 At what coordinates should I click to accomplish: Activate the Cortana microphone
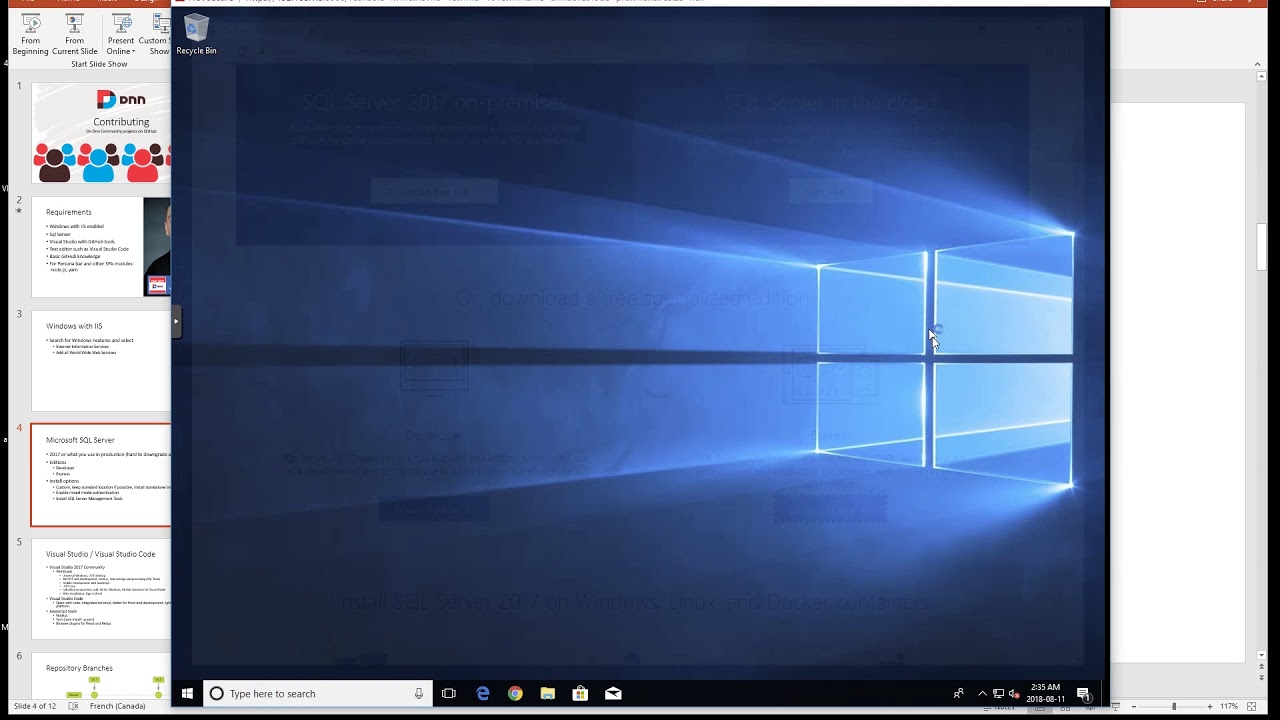419,693
